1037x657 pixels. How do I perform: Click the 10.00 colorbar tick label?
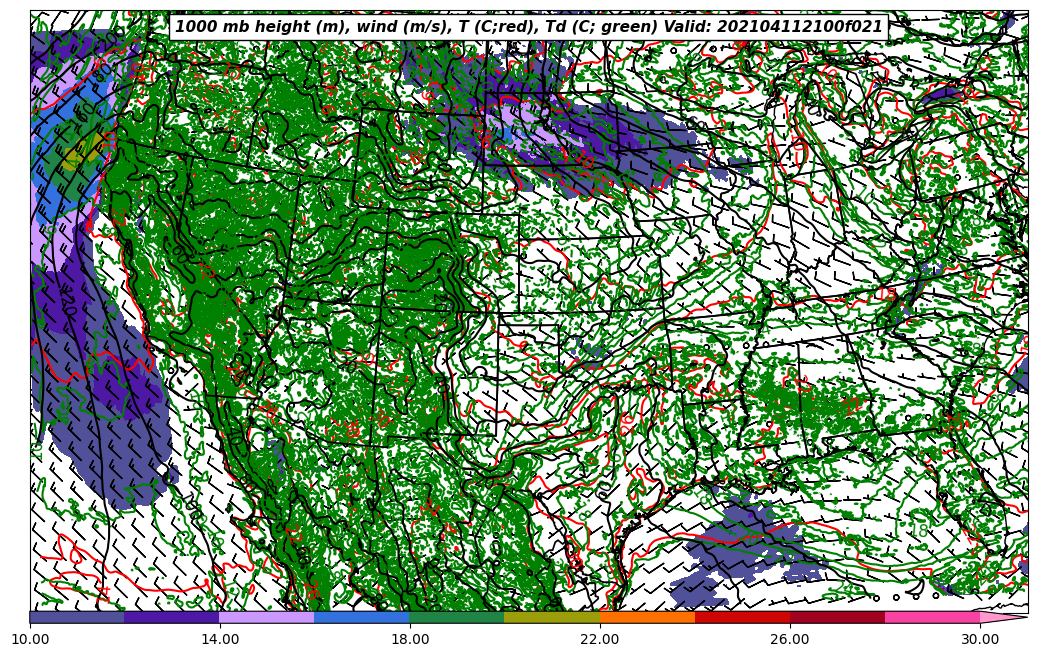[x=30, y=639]
